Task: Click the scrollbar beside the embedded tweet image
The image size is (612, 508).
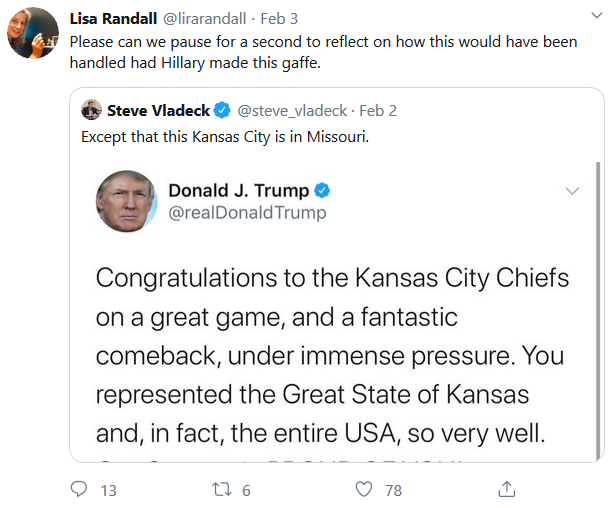Action: 598,311
